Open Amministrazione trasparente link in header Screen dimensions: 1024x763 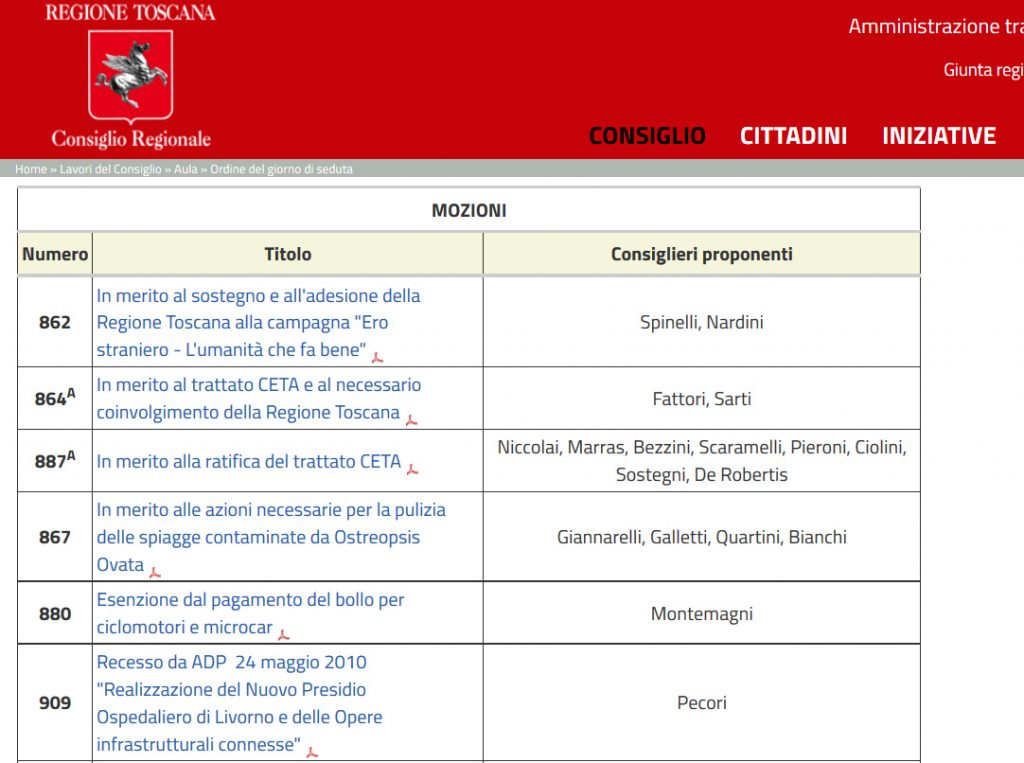coord(935,27)
